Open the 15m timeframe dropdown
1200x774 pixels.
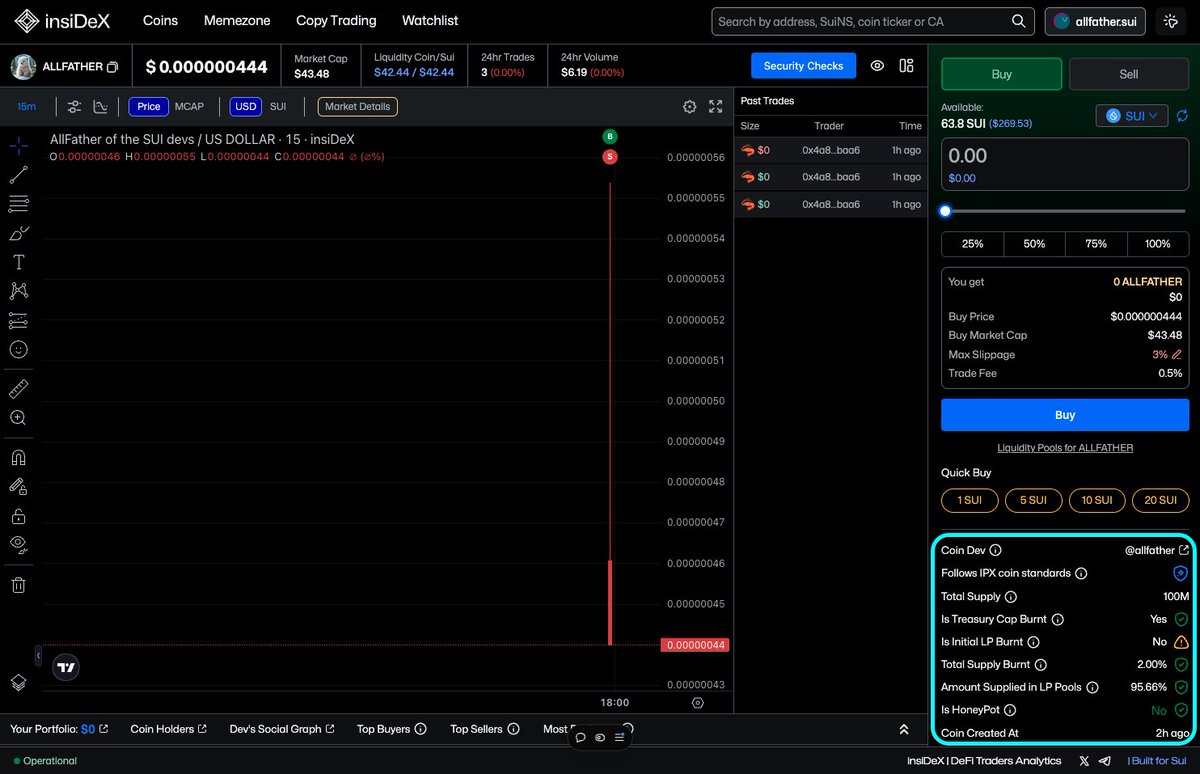27,107
